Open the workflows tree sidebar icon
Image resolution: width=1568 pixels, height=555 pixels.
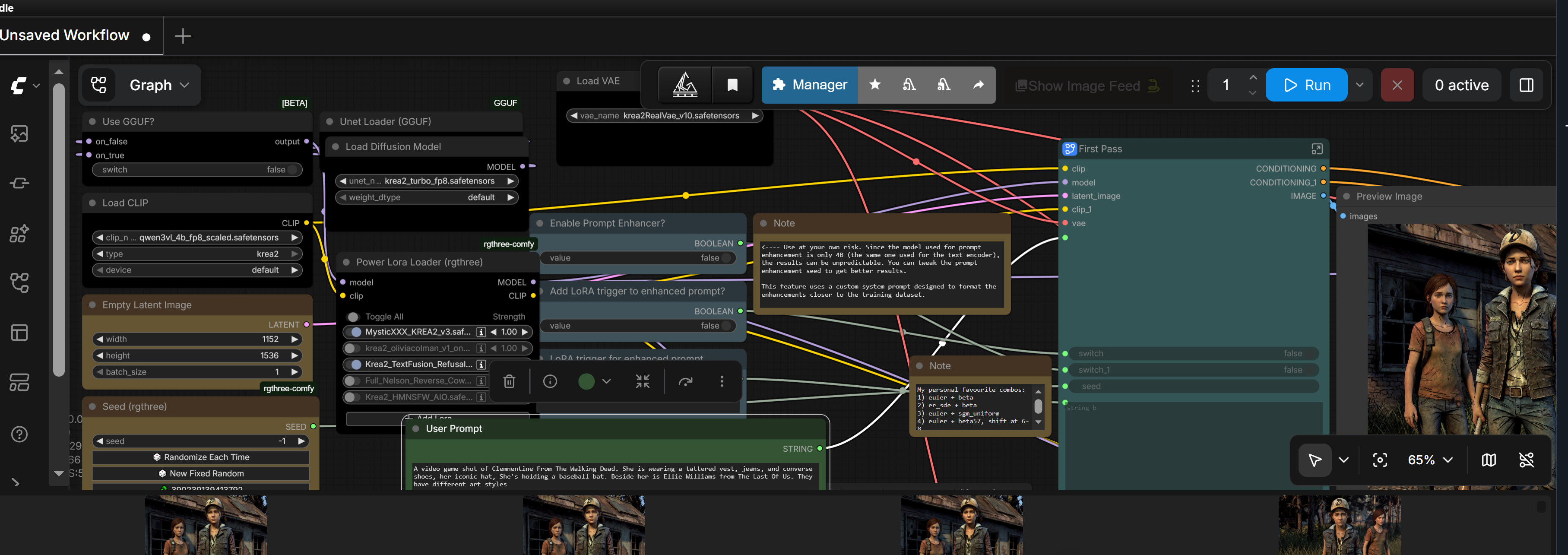coord(19,282)
